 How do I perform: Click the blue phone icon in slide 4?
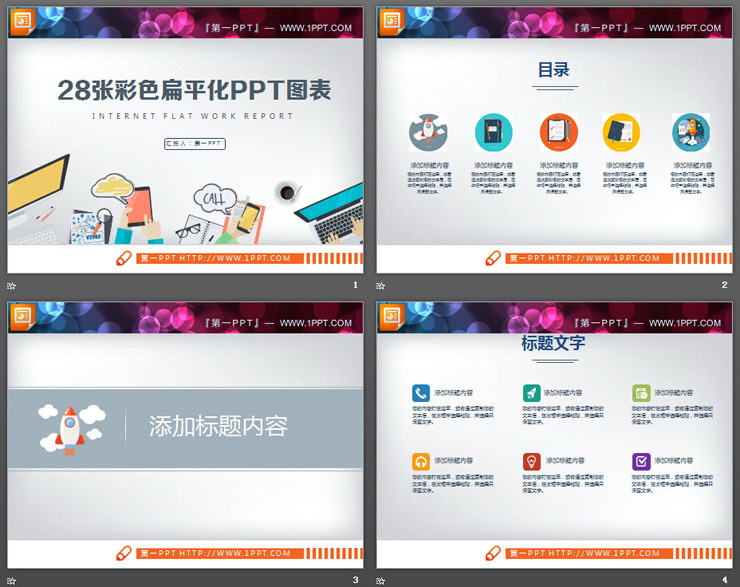[x=421, y=393]
